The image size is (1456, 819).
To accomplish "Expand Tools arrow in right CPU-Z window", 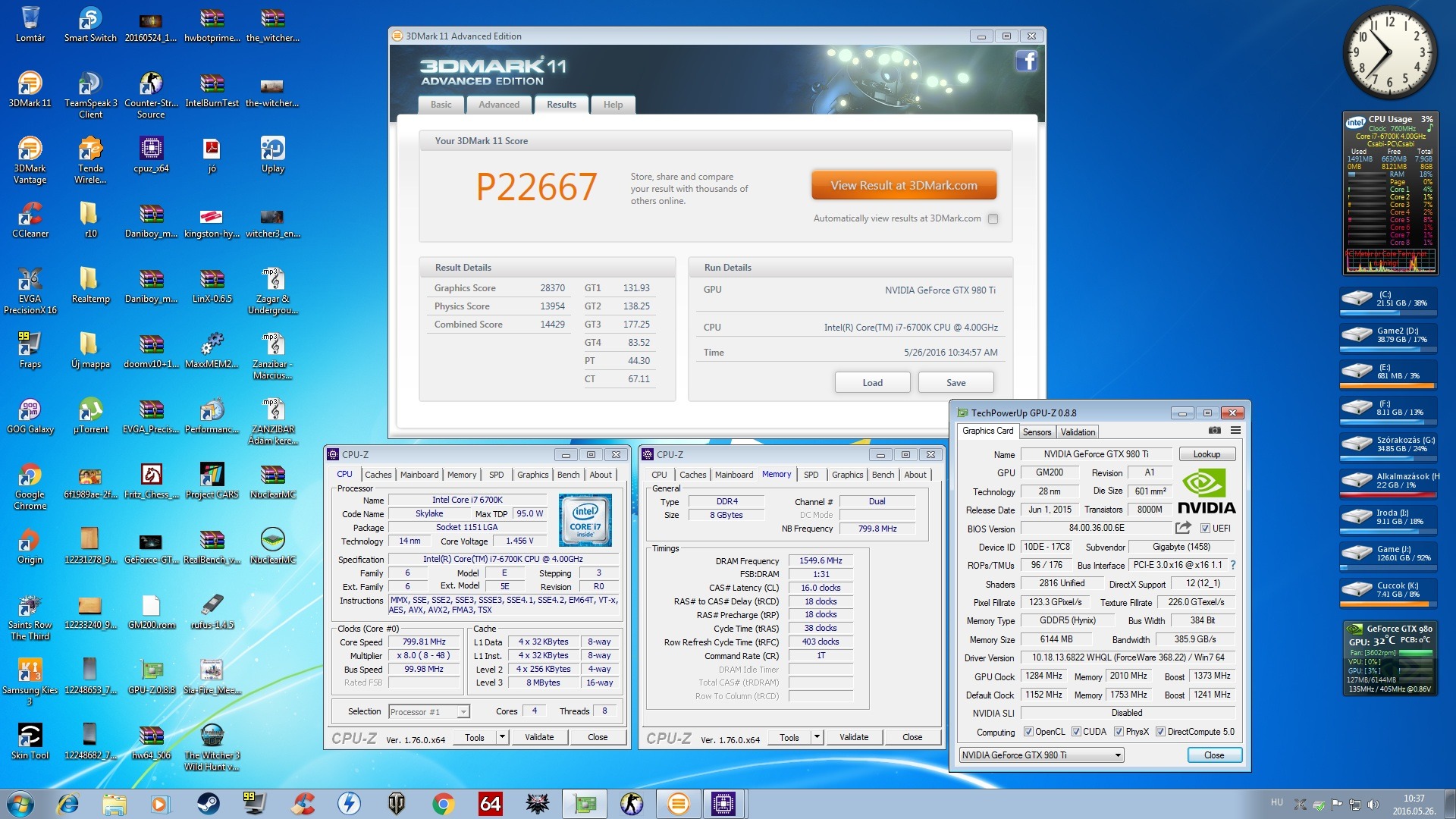I will click(x=817, y=737).
